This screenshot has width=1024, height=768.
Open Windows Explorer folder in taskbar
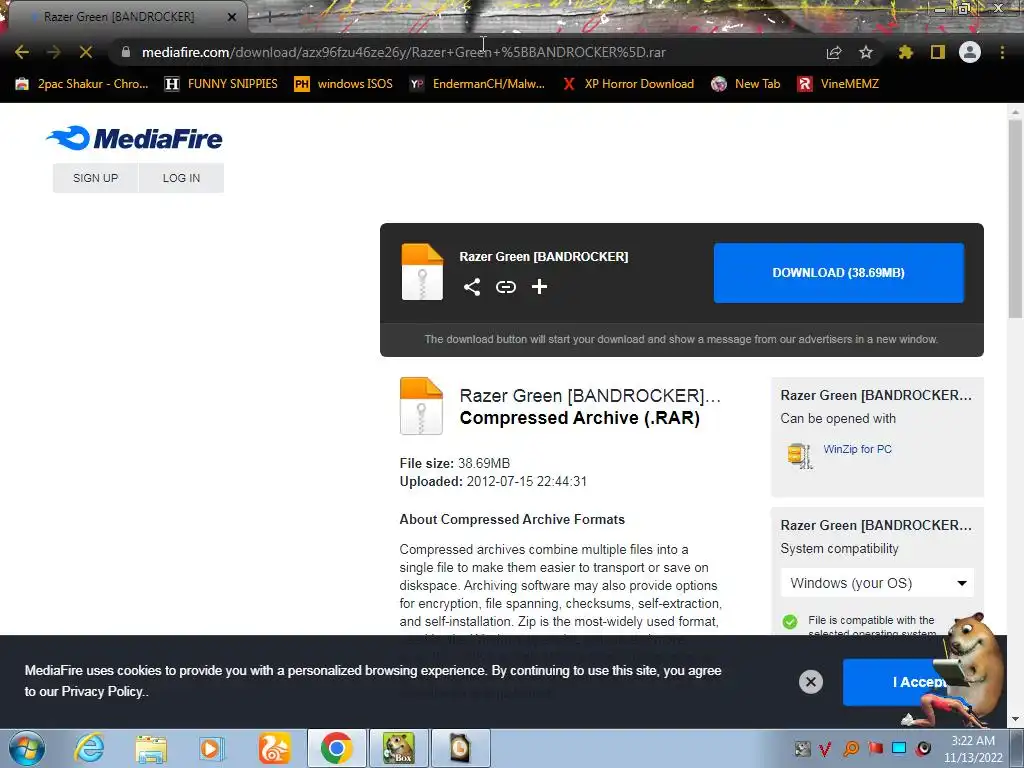(151, 748)
